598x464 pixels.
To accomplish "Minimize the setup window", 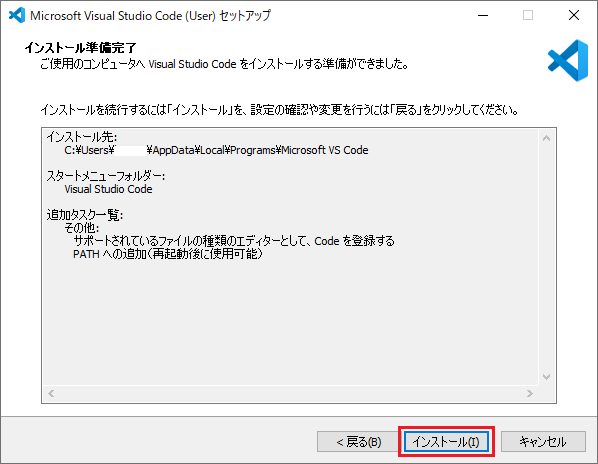I will 483,15.
